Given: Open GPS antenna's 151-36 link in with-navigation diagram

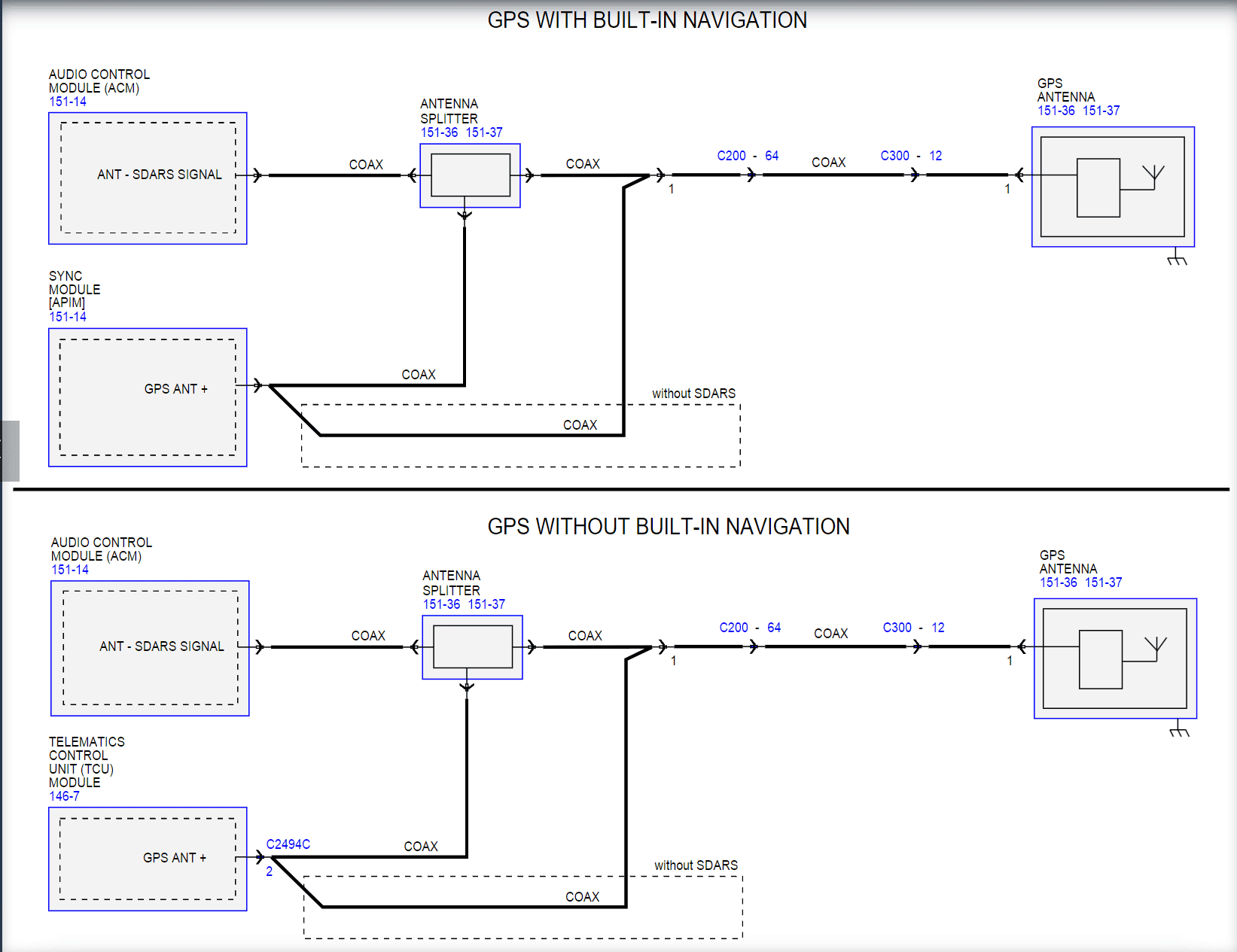Looking at the screenshot, I should (x=1056, y=111).
